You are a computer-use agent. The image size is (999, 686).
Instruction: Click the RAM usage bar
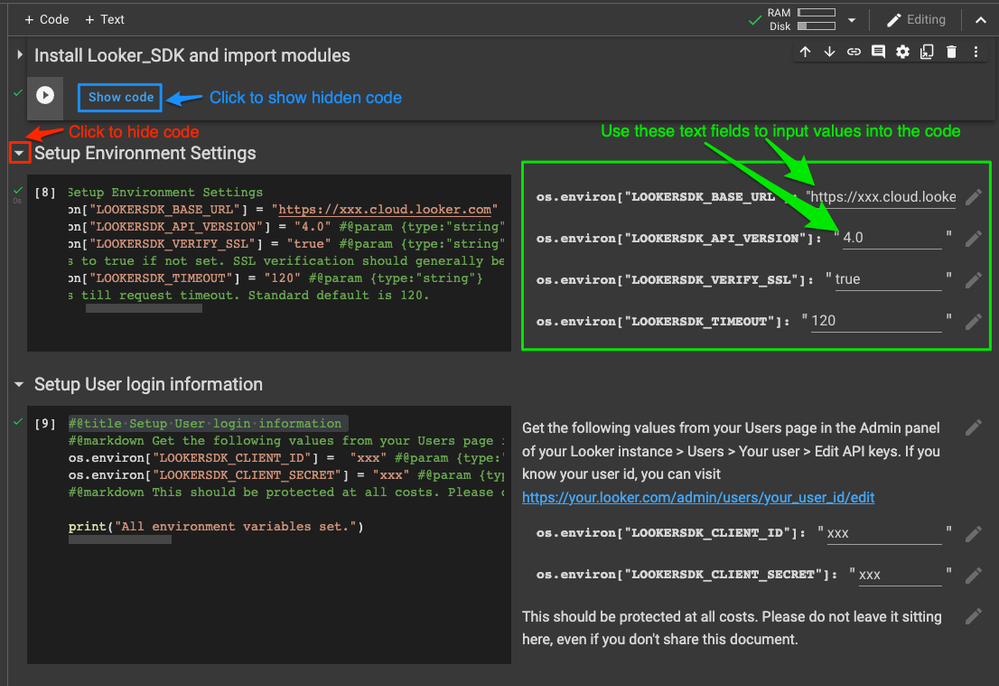[816, 12]
